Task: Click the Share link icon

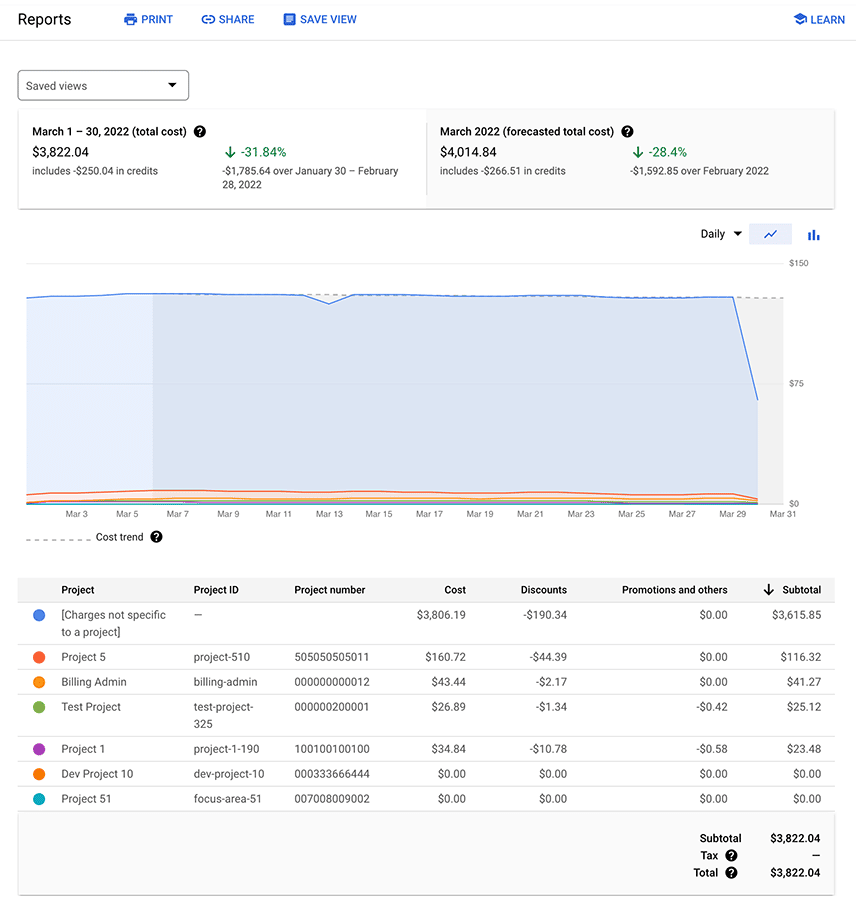Action: tap(208, 20)
